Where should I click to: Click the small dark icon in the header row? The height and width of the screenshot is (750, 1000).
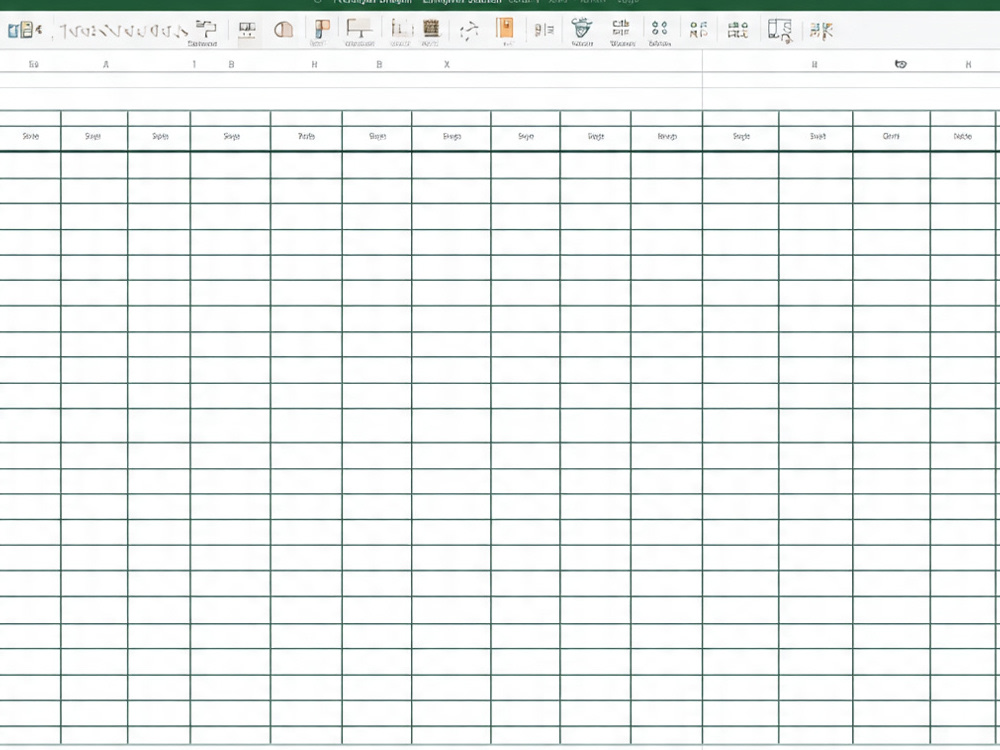901,64
